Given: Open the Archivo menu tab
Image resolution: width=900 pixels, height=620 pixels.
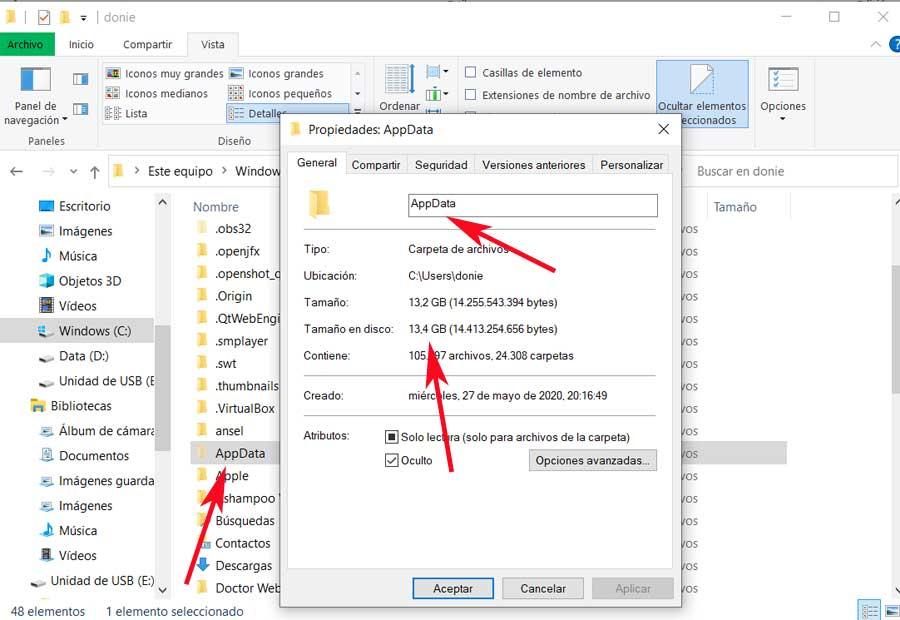Looking at the screenshot, I should point(26,44).
